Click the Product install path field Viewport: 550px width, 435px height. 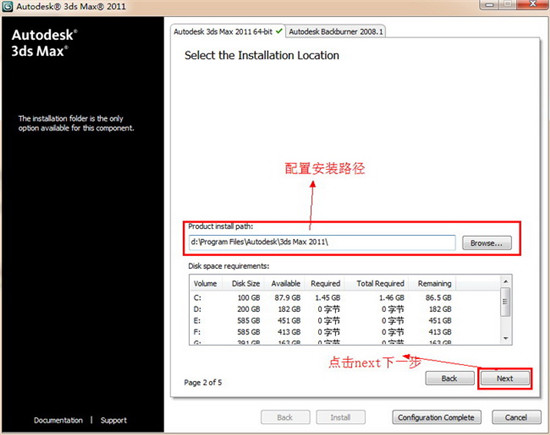[322, 242]
